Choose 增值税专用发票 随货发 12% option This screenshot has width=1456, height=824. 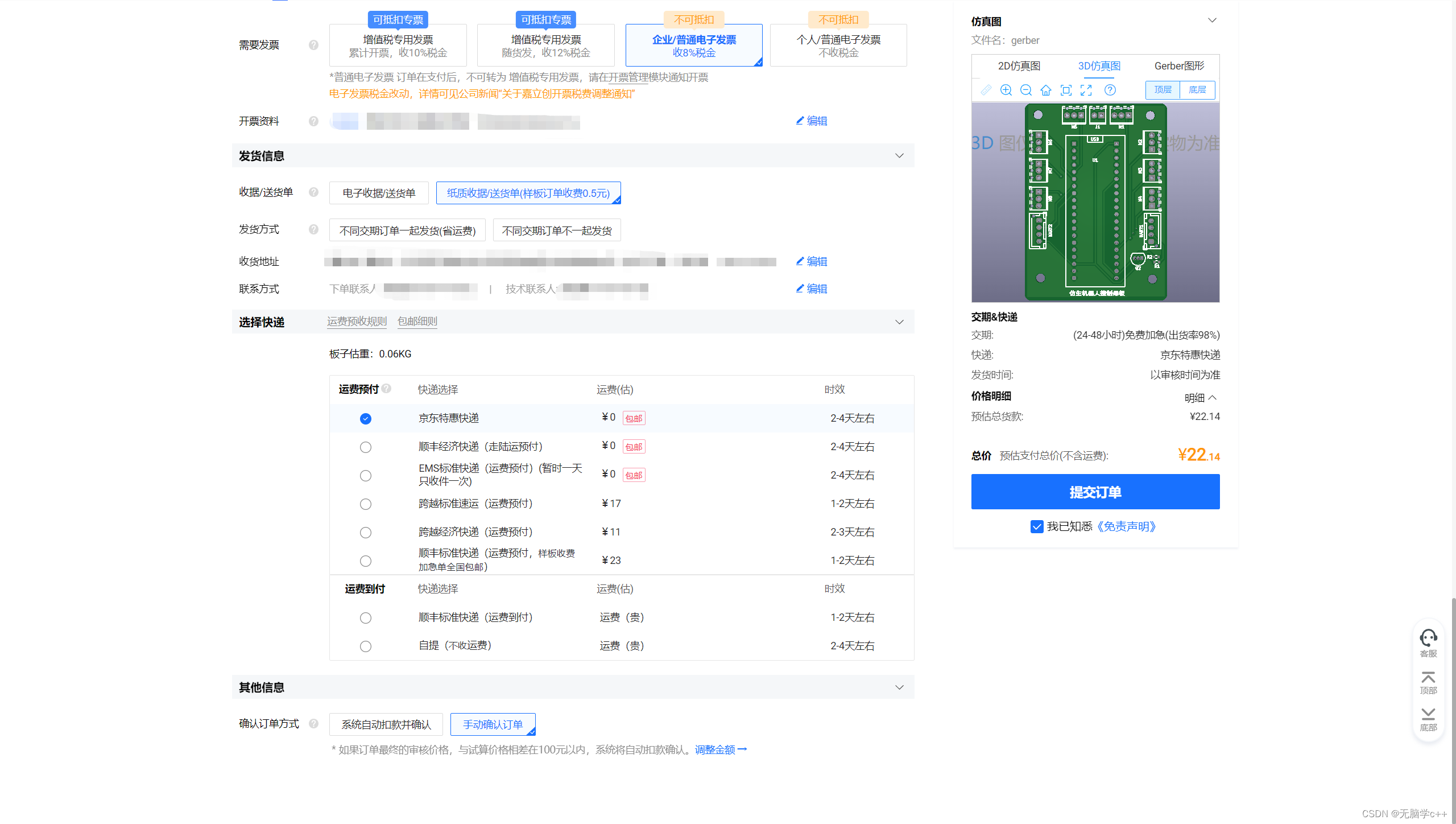[546, 45]
